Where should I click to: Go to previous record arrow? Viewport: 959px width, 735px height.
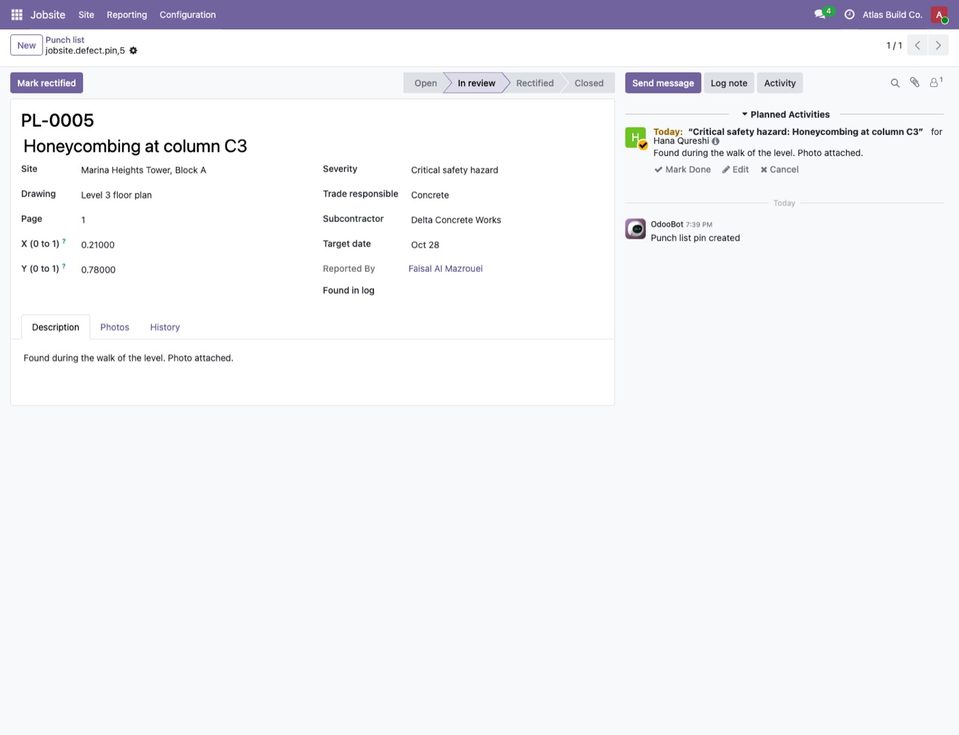pyautogui.click(x=917, y=45)
